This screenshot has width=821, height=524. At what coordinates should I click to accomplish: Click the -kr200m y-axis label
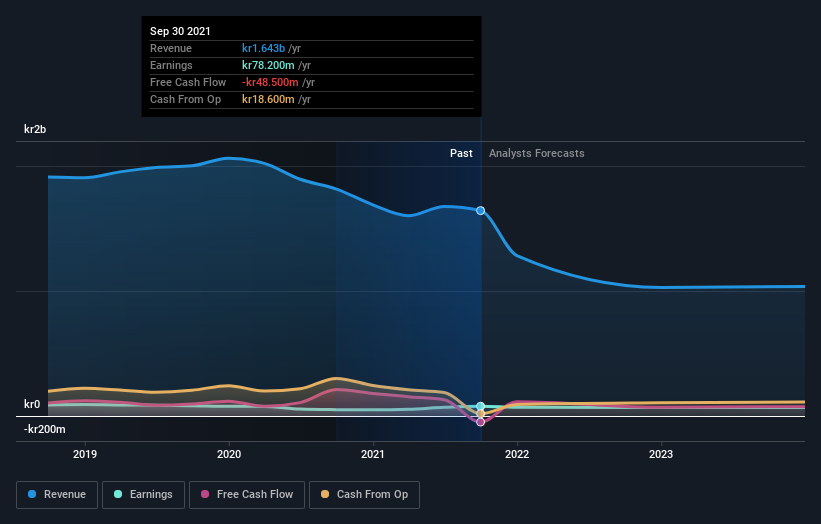45,429
